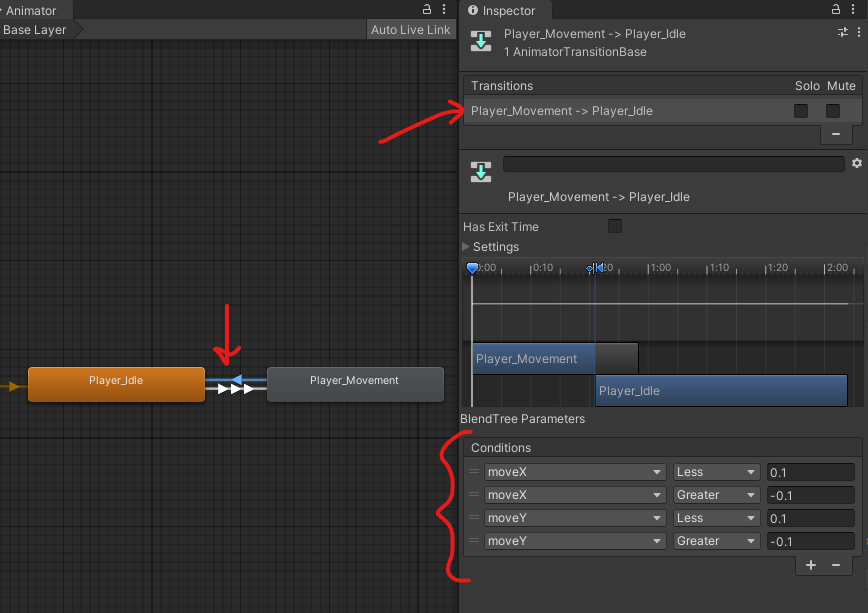This screenshot has width=868, height=613.
Task: Open the Greater dropdown on last moveY condition
Action: pyautogui.click(x=717, y=541)
